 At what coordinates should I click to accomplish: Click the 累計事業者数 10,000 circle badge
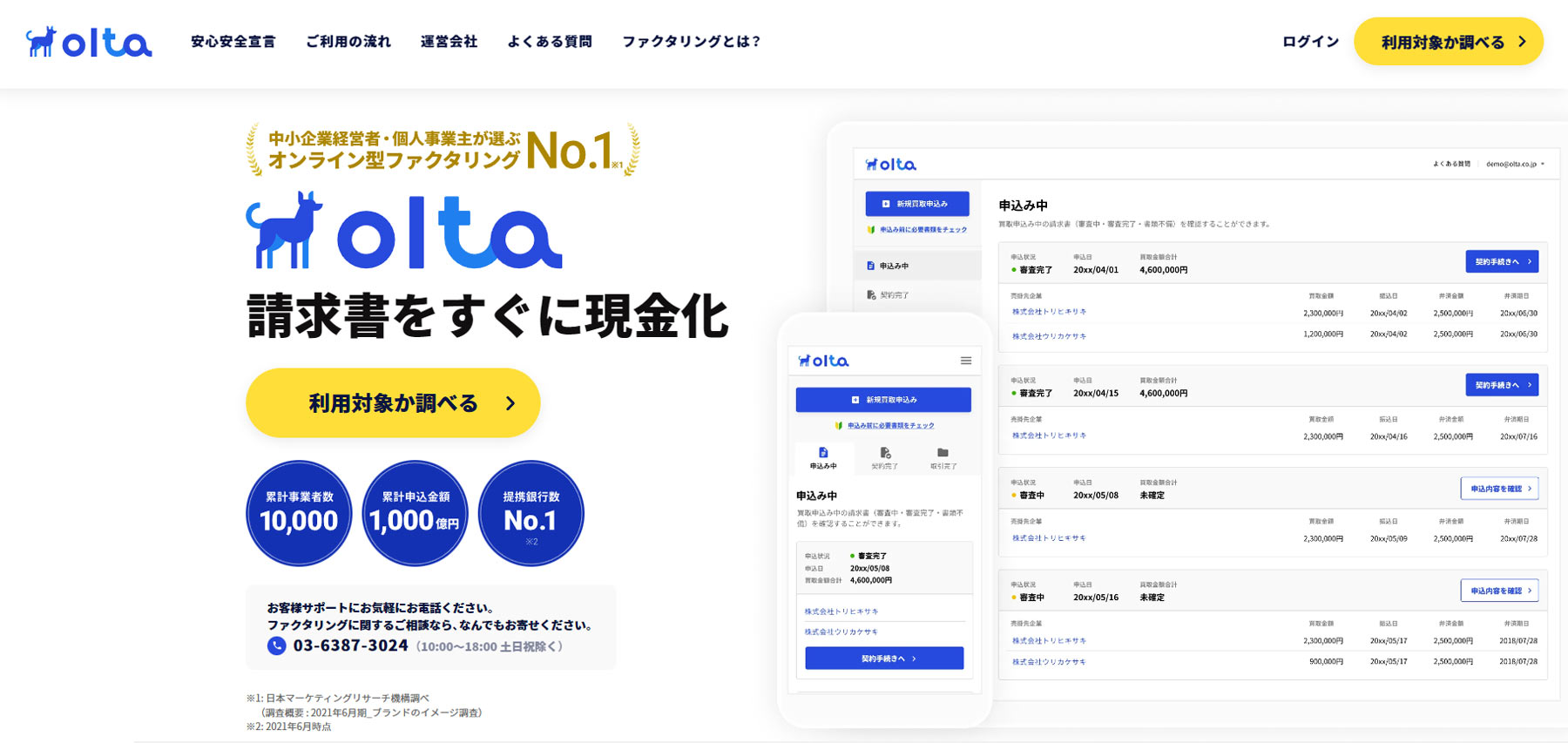click(x=299, y=513)
